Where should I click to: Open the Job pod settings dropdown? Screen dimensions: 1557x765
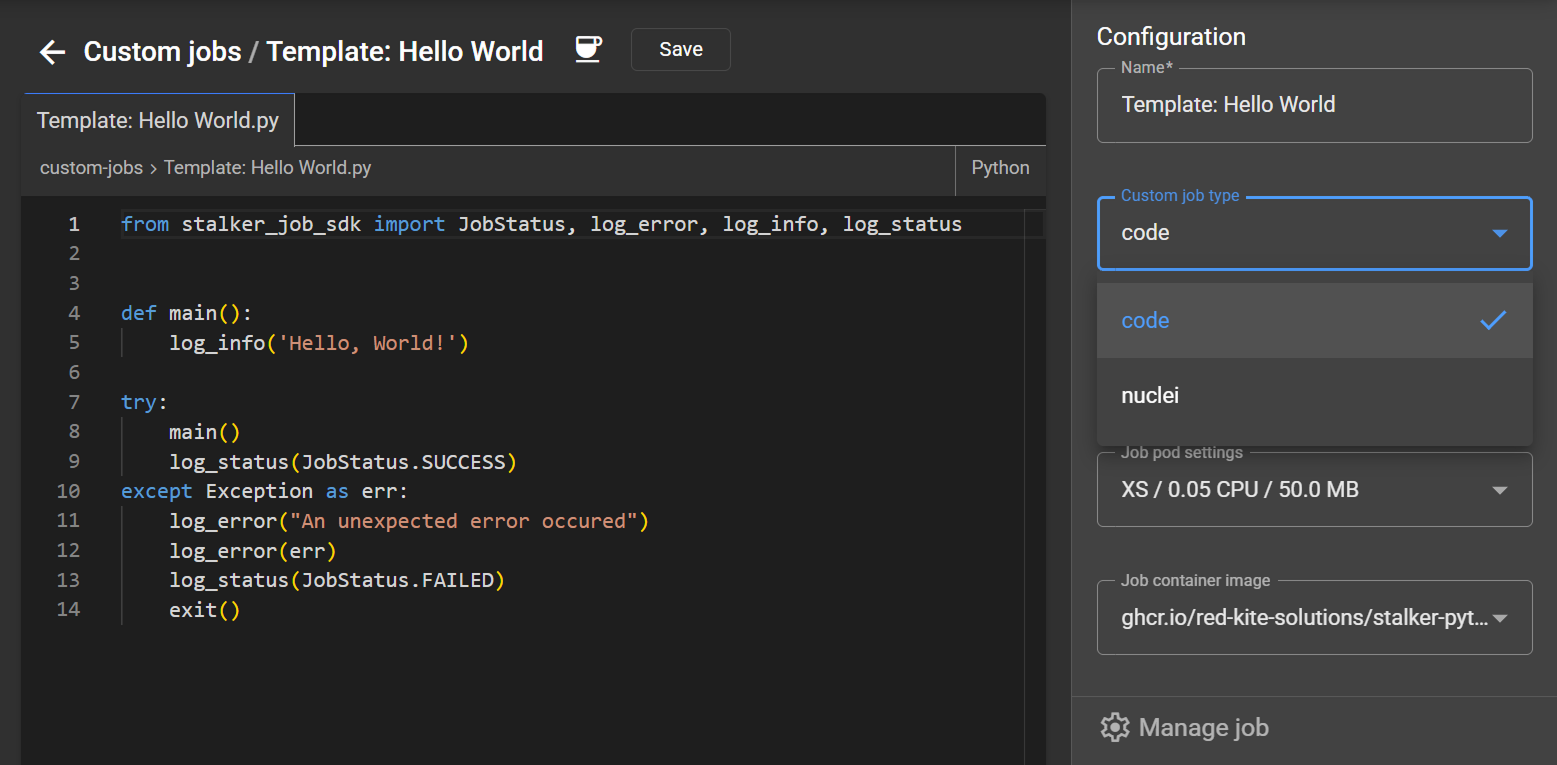click(x=1314, y=490)
